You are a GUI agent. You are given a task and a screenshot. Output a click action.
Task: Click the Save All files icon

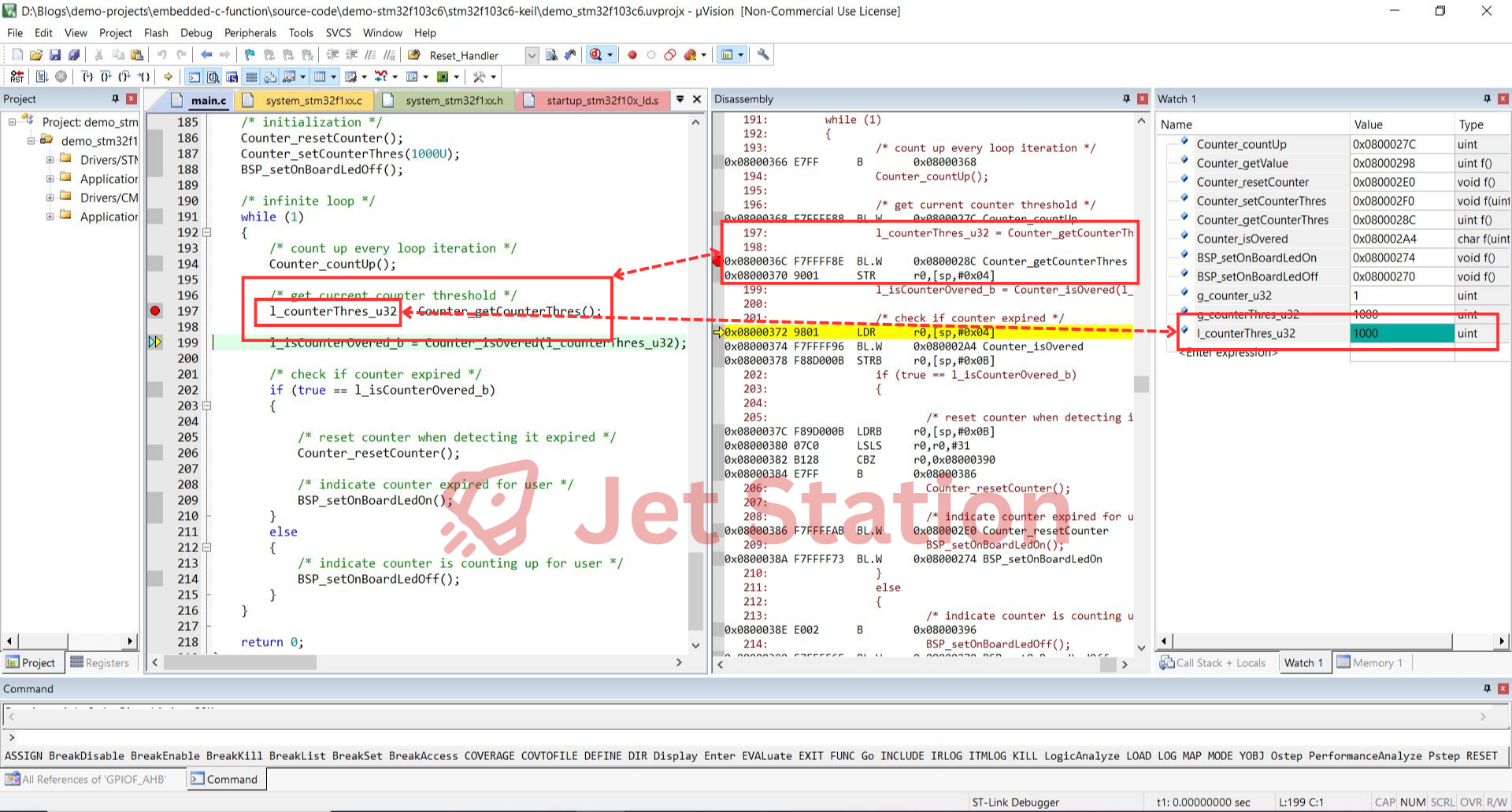(74, 55)
